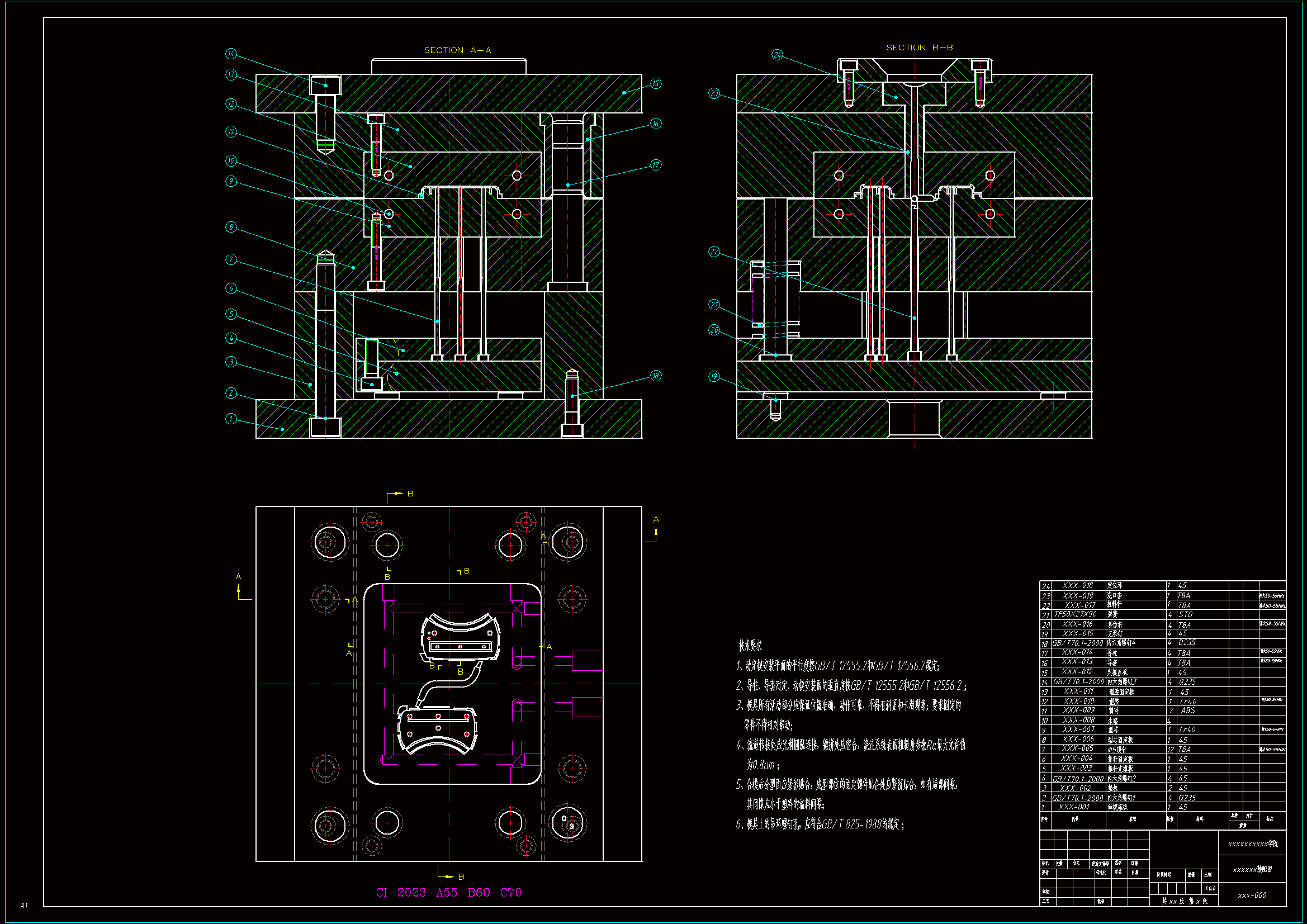Screen dimensions: 1307x924
Task: Click part balloon number 8
Action: (230, 227)
